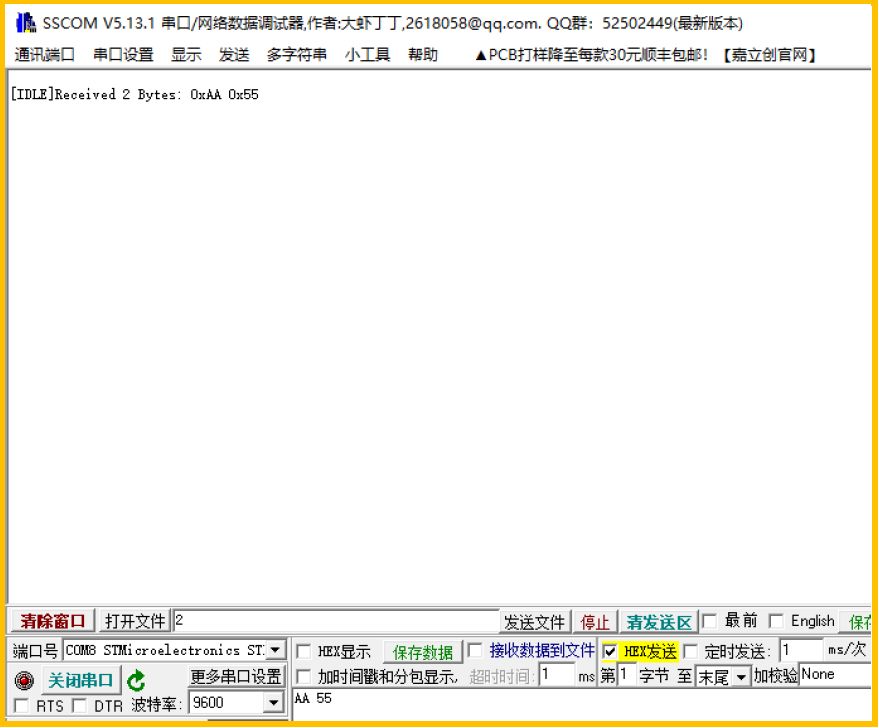The width and height of the screenshot is (879, 728).
Task: Toggle the English language checkbox
Action: pyautogui.click(x=776, y=621)
